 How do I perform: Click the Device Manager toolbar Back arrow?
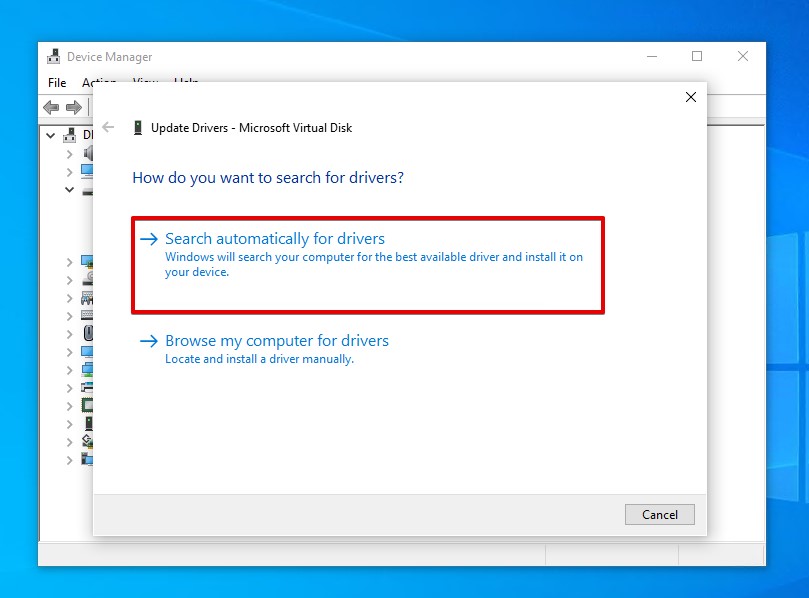coord(51,107)
